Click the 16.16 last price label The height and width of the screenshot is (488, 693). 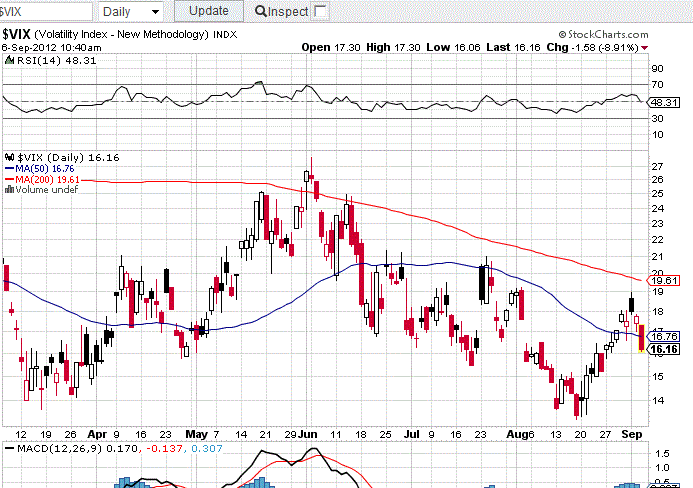[x=664, y=349]
